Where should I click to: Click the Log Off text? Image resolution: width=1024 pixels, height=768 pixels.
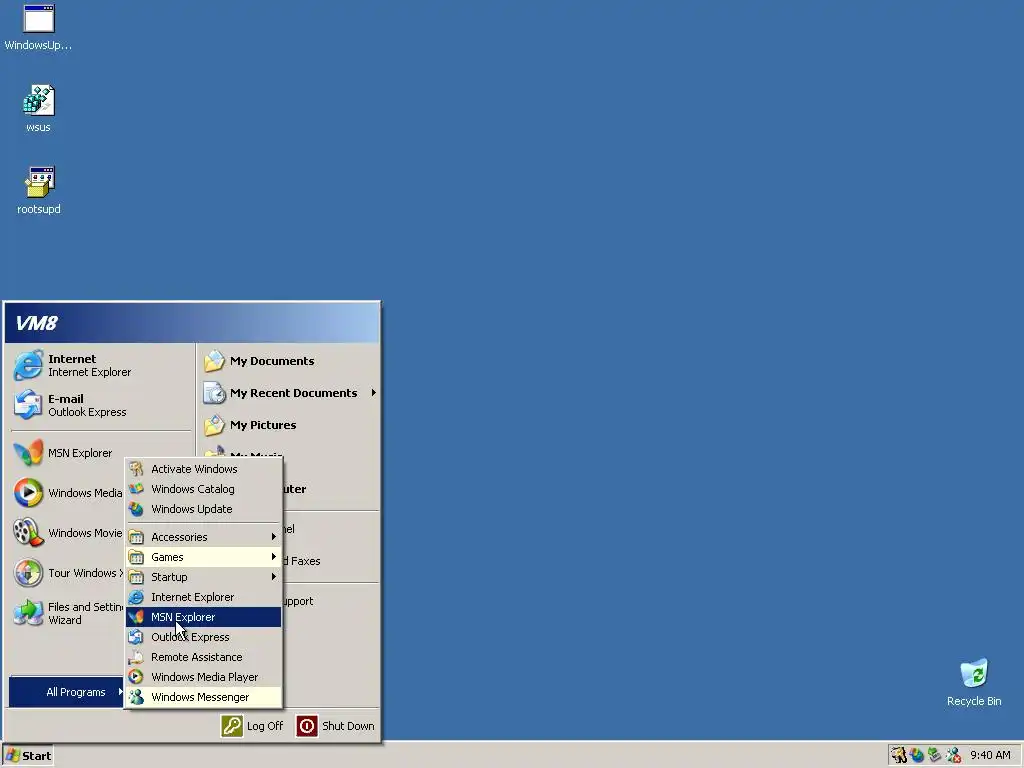tap(264, 726)
